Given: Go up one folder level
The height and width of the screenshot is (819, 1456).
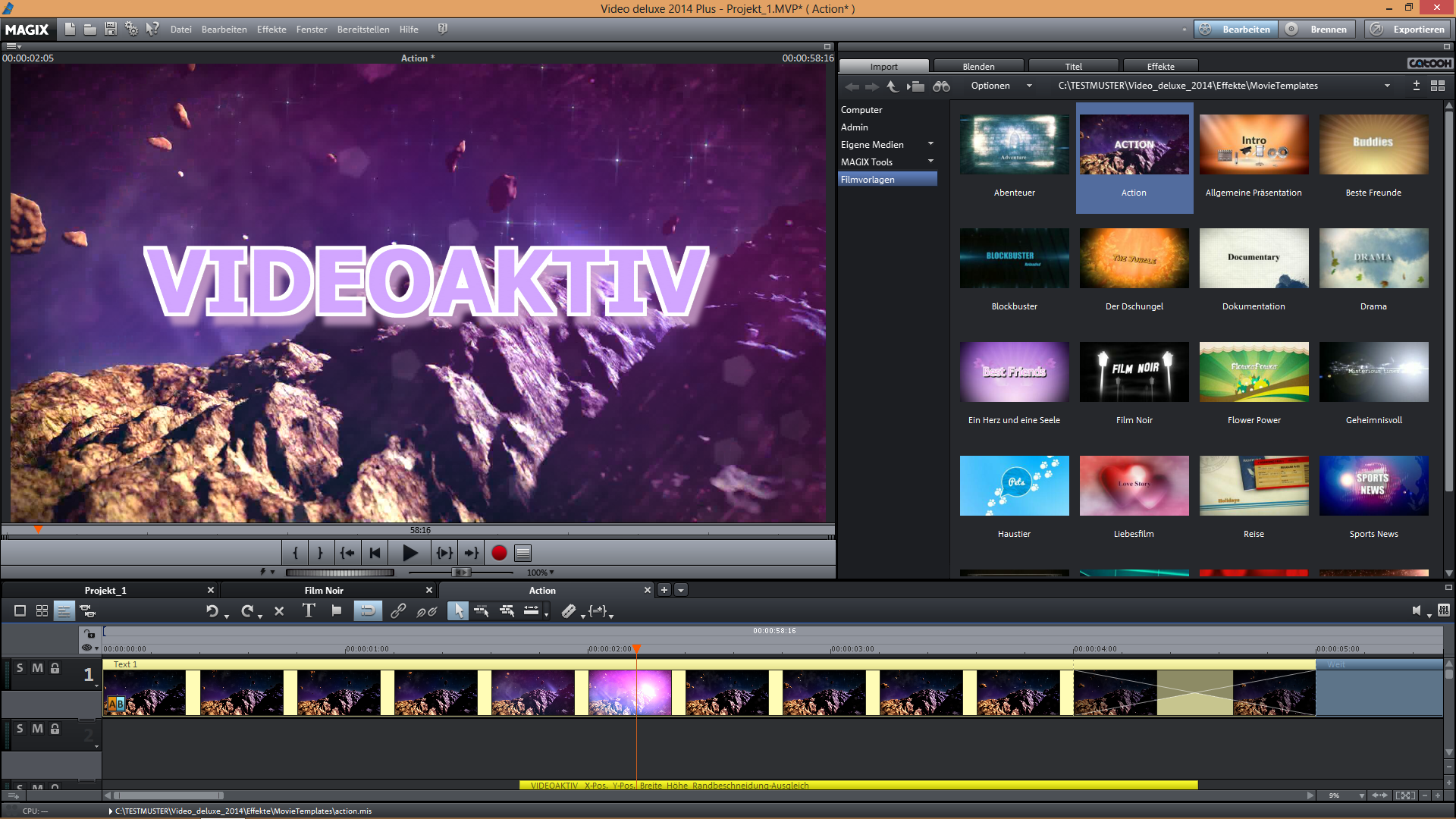Looking at the screenshot, I should (x=893, y=86).
